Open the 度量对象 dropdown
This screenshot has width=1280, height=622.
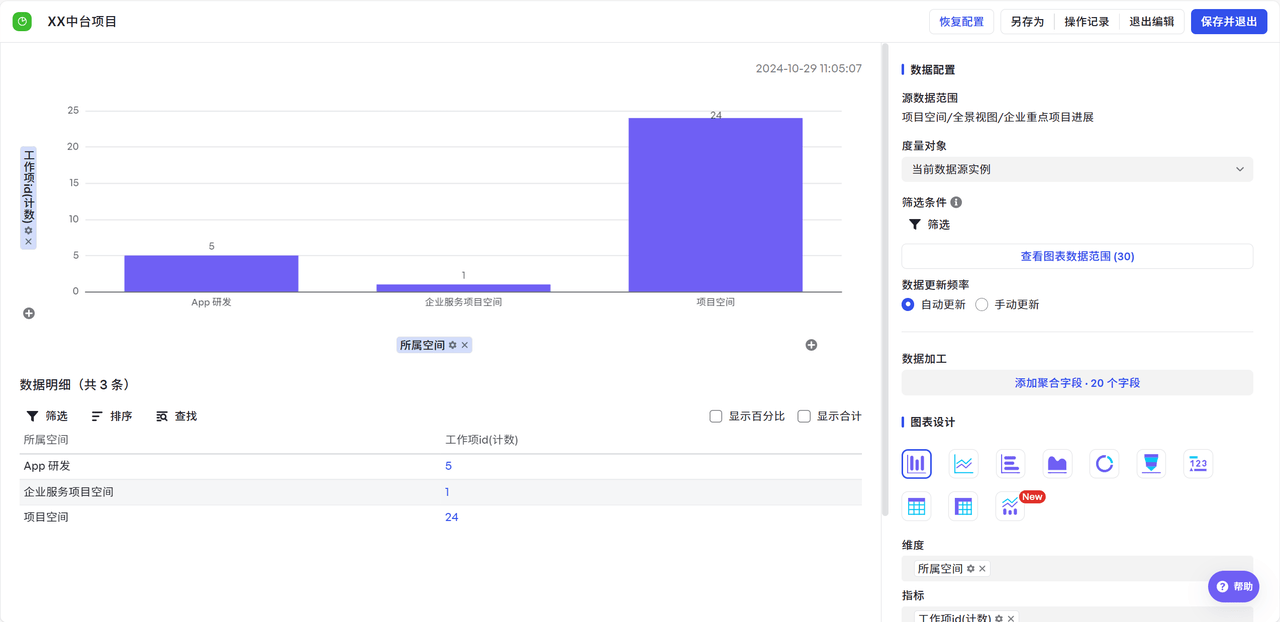(1077, 169)
